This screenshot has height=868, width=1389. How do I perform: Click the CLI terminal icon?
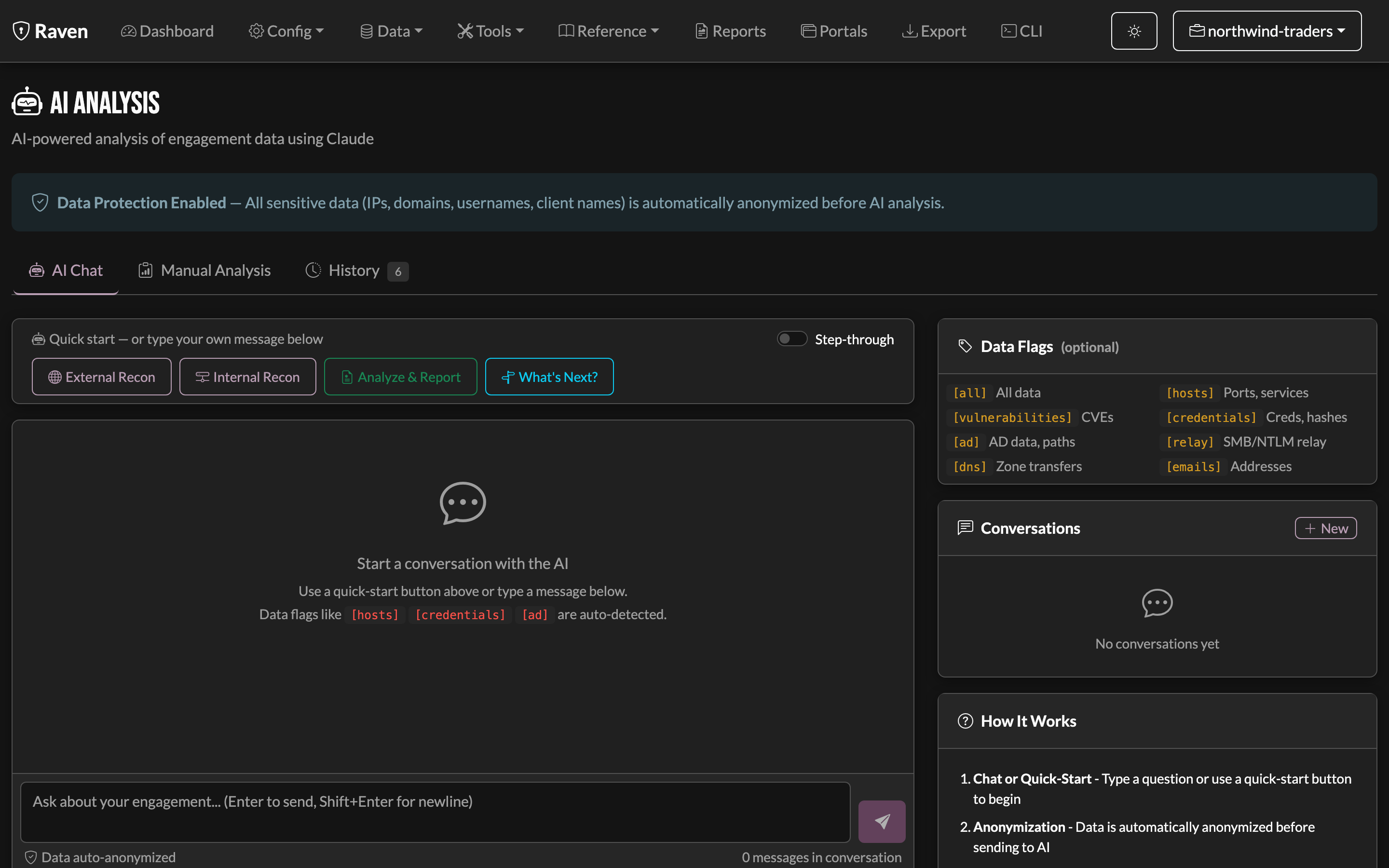(x=1008, y=31)
